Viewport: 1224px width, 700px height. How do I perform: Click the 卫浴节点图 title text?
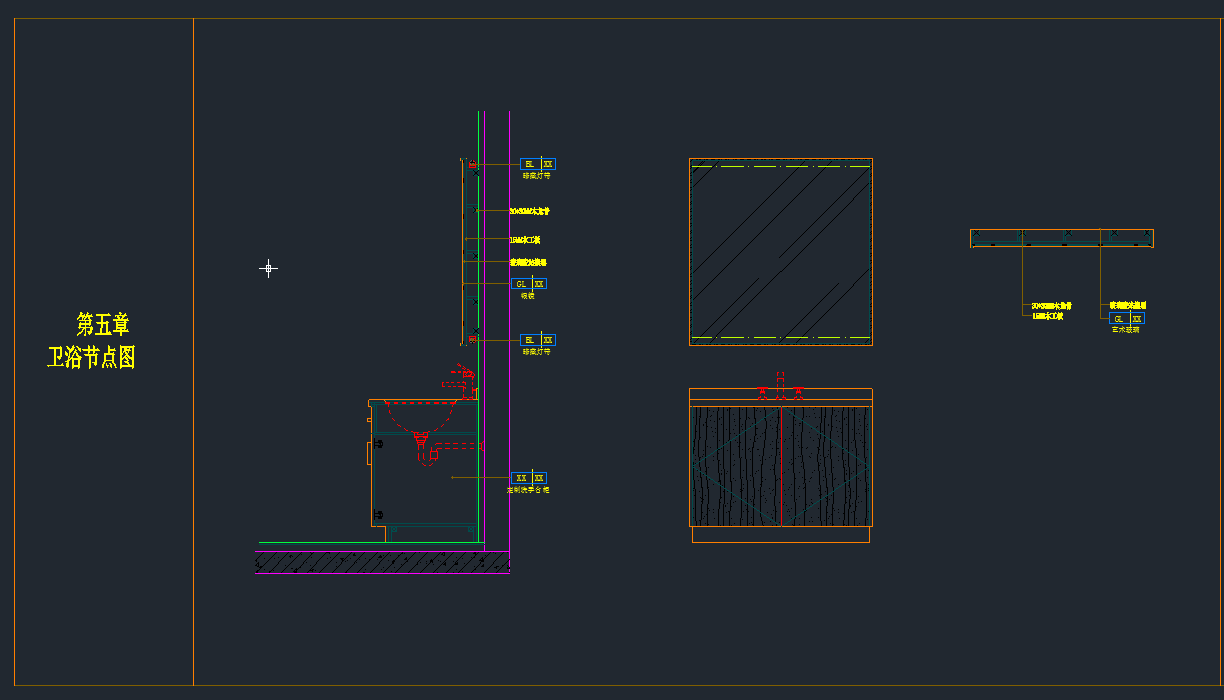(x=91, y=357)
